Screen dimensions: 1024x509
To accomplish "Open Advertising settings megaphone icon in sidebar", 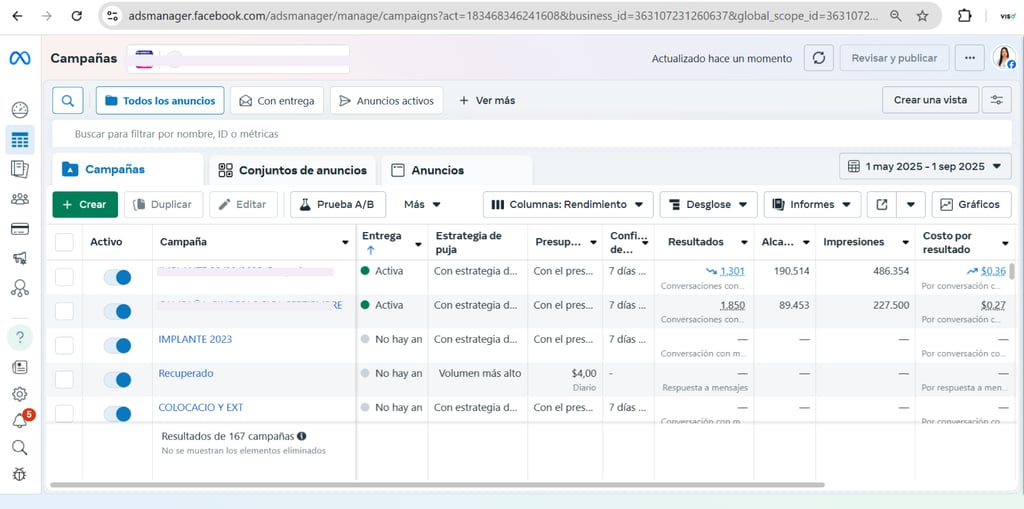I will (x=20, y=257).
